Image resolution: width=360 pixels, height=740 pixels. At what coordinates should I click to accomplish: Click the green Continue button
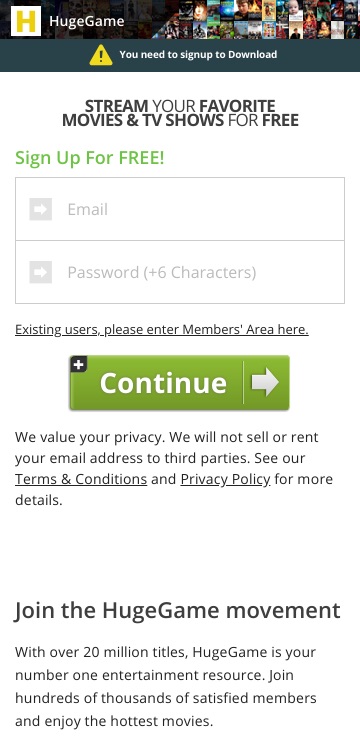pyautogui.click(x=179, y=383)
